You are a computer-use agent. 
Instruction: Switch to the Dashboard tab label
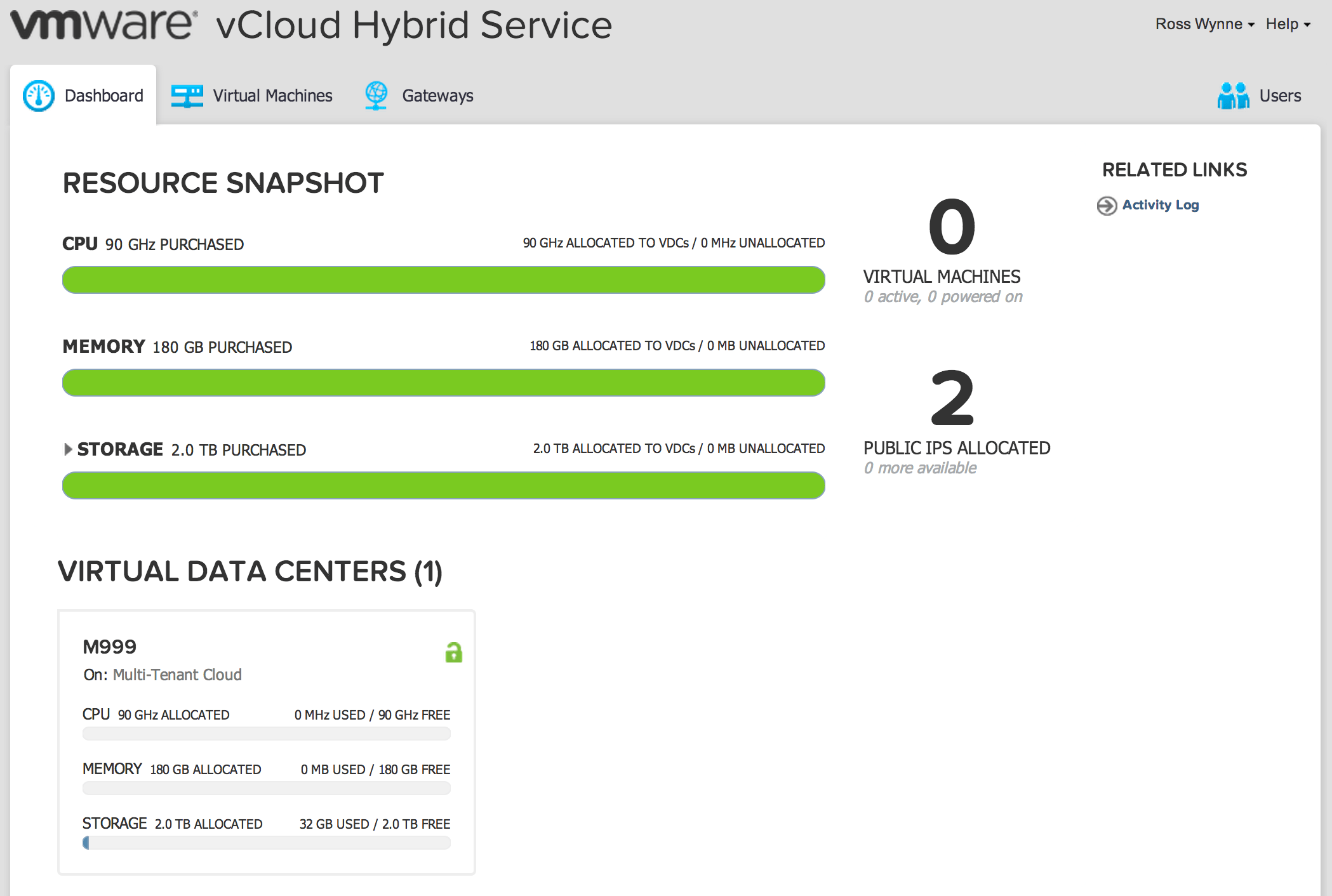coord(104,96)
